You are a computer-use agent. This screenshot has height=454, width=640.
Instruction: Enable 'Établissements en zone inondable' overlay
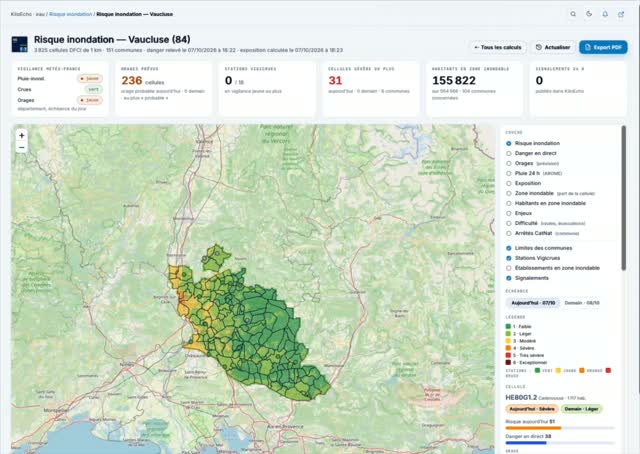509,268
